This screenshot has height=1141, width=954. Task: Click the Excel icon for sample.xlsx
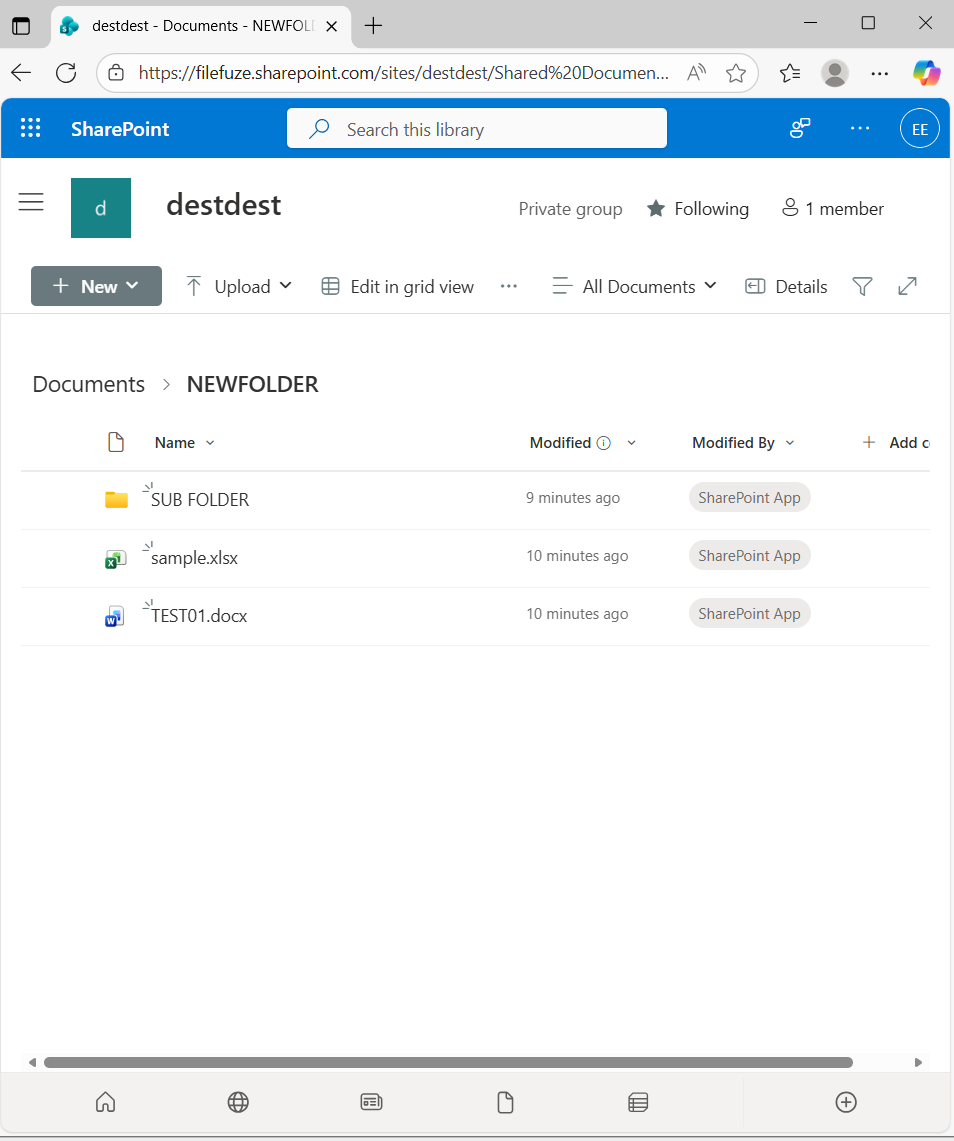point(116,559)
